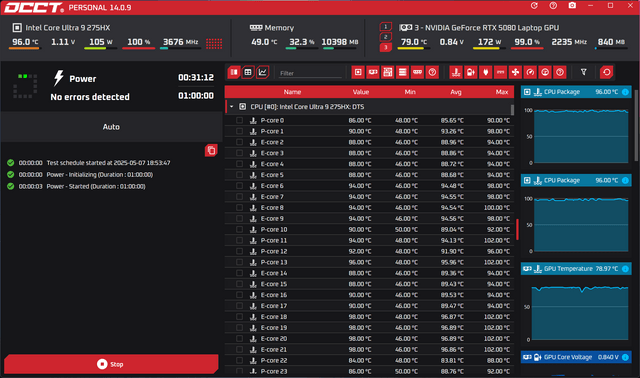Sort table by Name column

pos(292,92)
